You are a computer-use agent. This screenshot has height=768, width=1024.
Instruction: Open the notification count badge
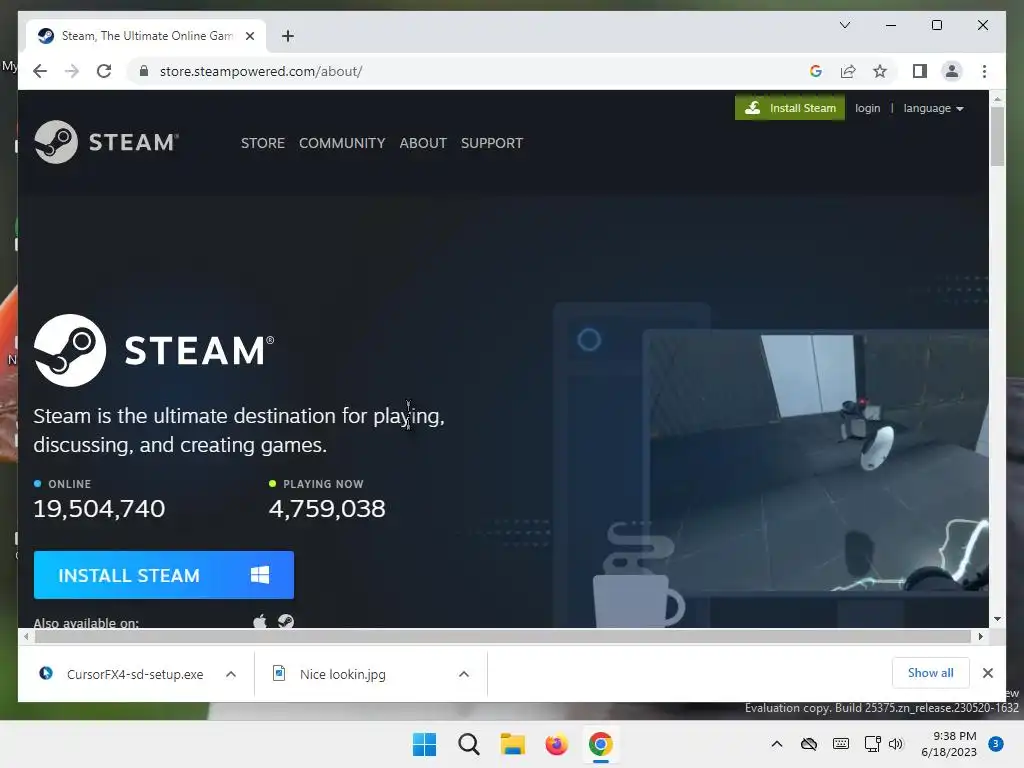tap(996, 744)
